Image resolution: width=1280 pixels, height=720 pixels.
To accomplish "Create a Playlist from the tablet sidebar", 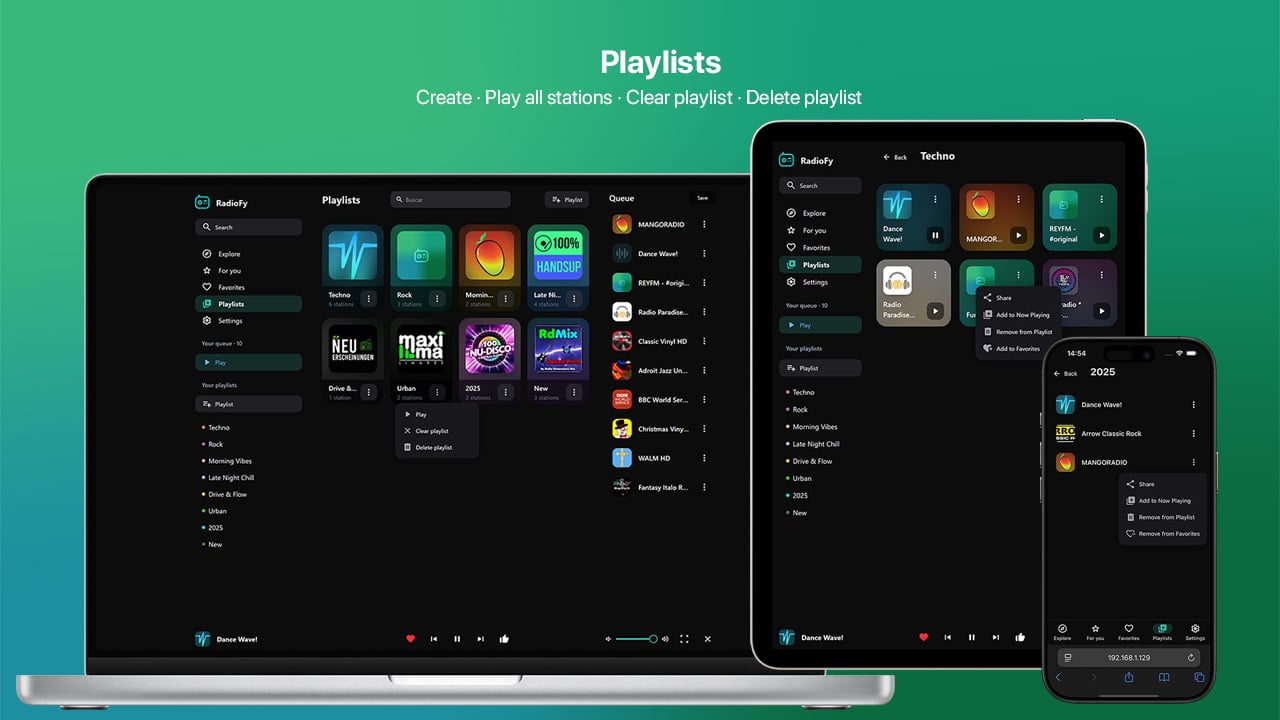I will [x=820, y=368].
